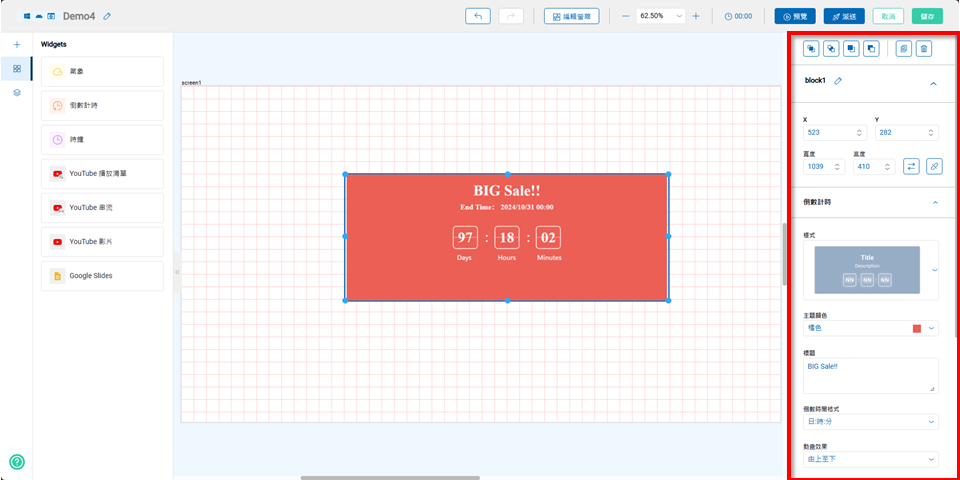Click the swap width and height icon
The width and height of the screenshot is (960, 480).
tap(911, 166)
